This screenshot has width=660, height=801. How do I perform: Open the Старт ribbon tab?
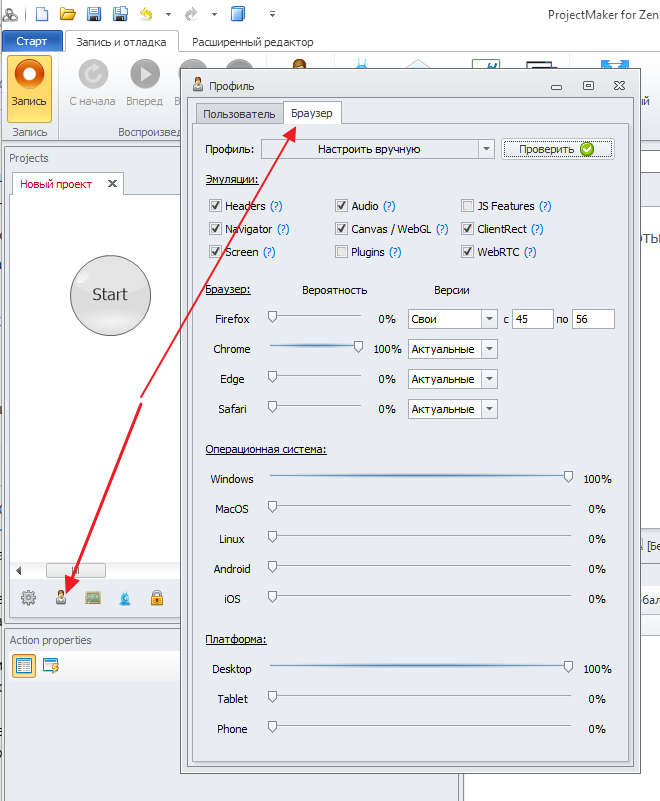click(x=32, y=41)
